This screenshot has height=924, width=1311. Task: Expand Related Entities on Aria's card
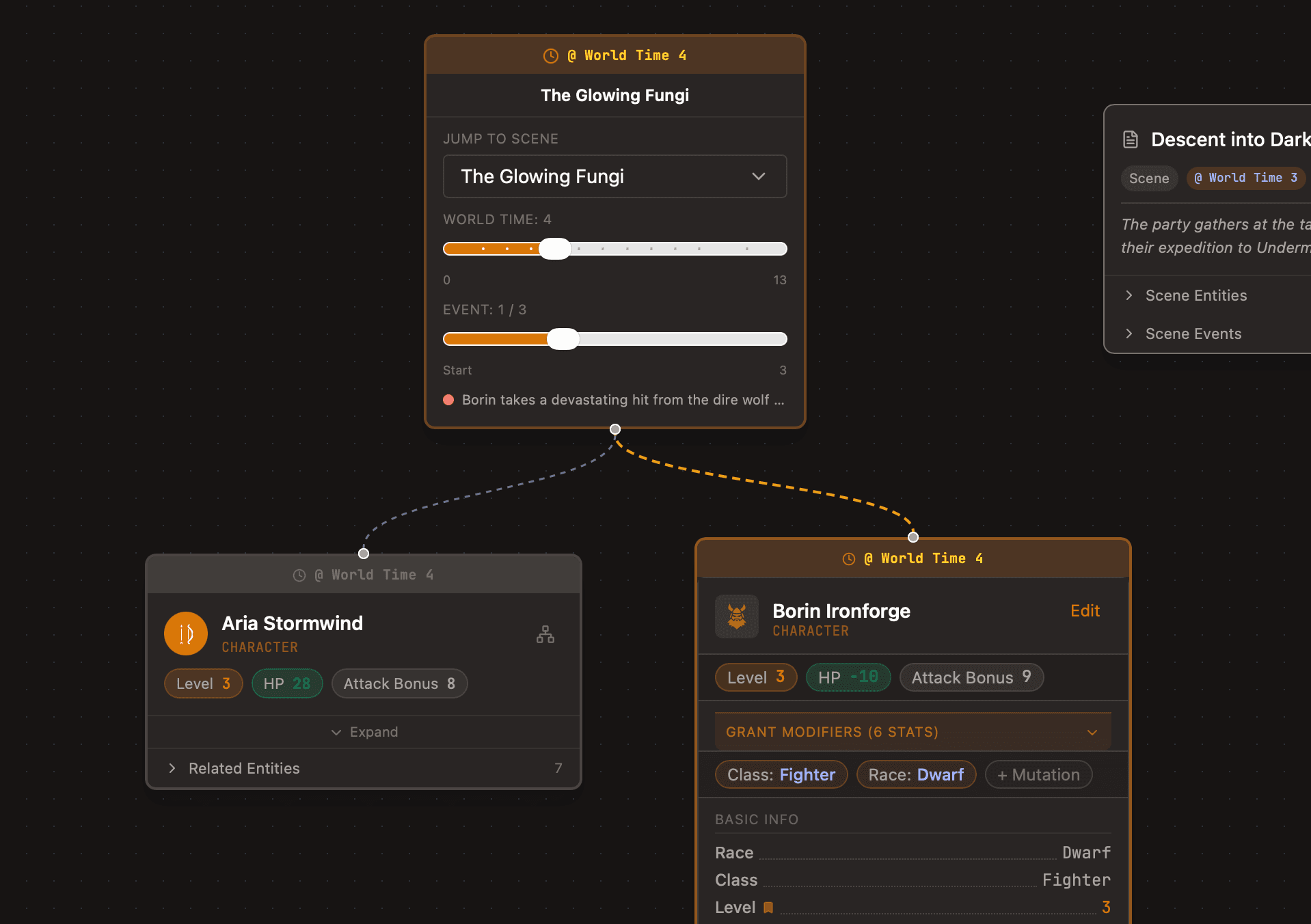244,768
